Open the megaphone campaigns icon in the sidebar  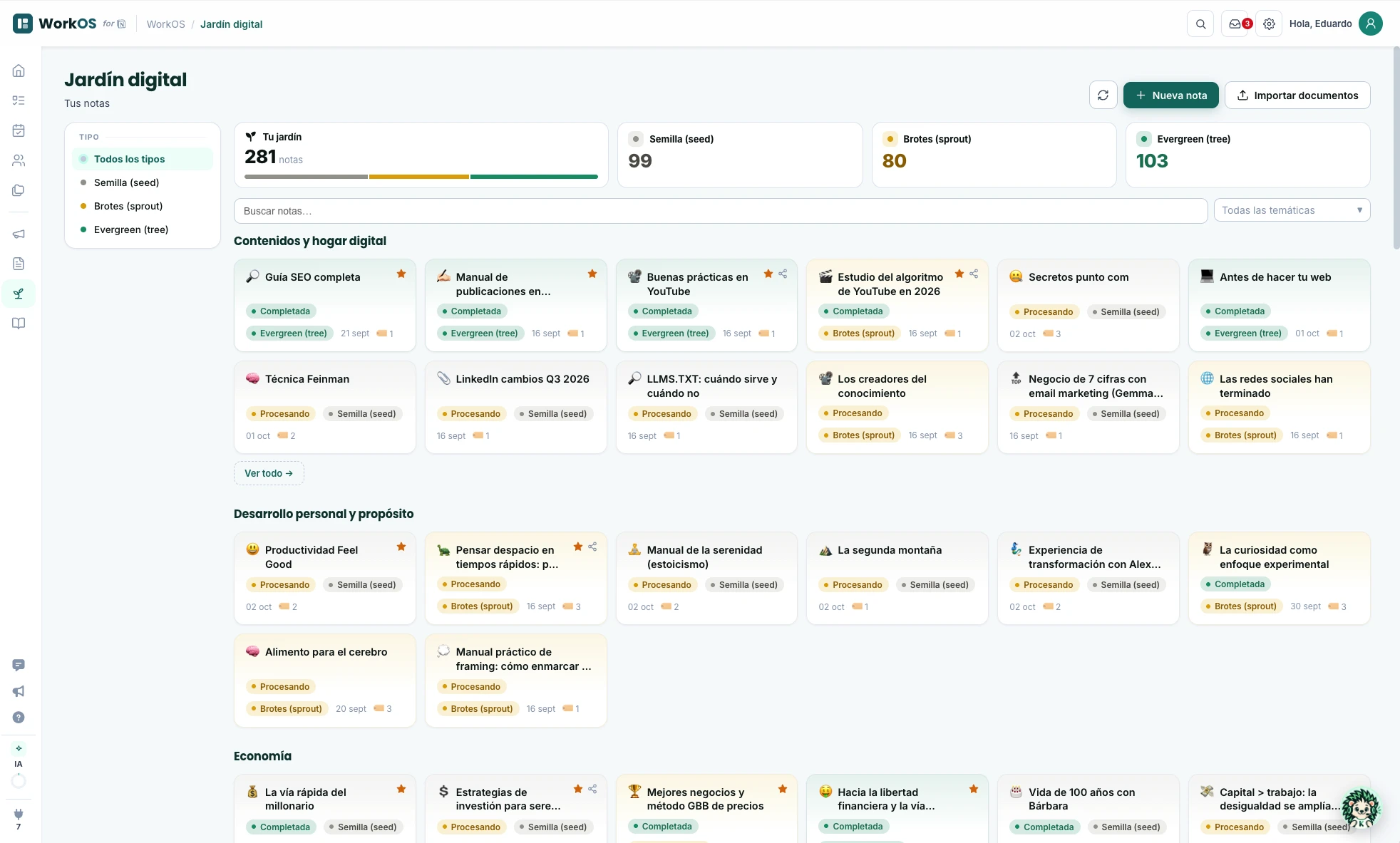point(19,234)
